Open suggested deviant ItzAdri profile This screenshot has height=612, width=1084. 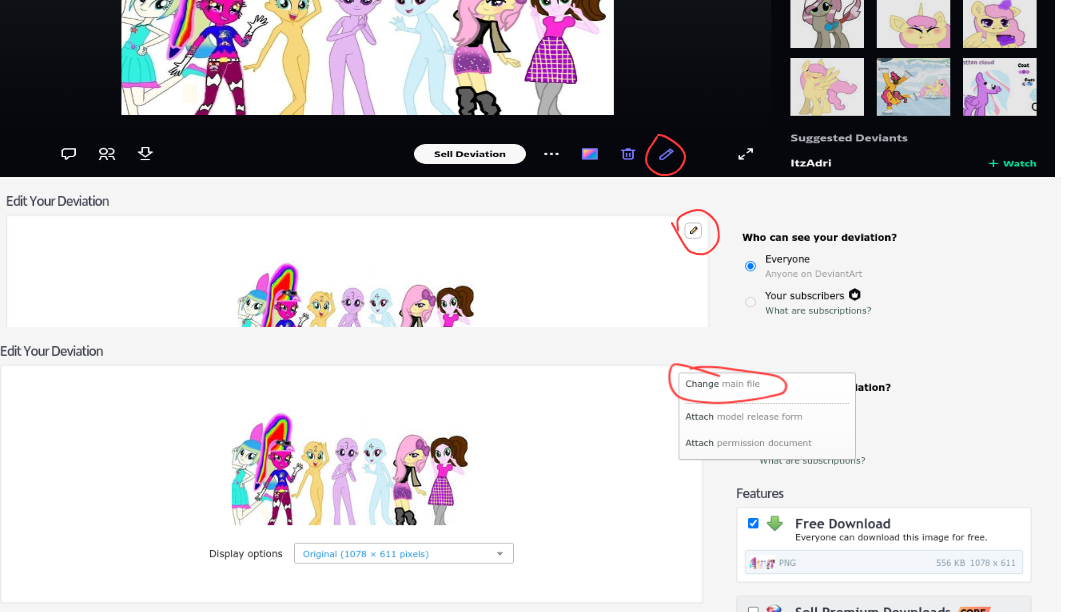[811, 163]
